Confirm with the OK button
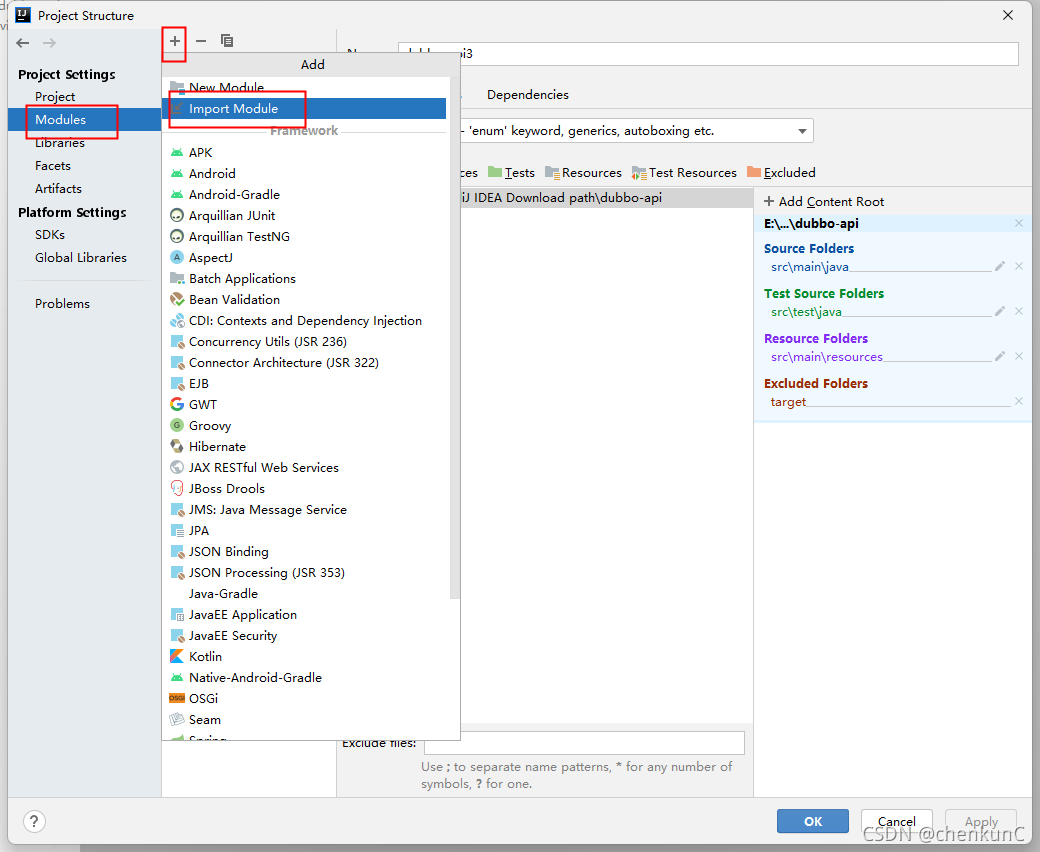The width and height of the screenshot is (1040, 852). click(812, 822)
